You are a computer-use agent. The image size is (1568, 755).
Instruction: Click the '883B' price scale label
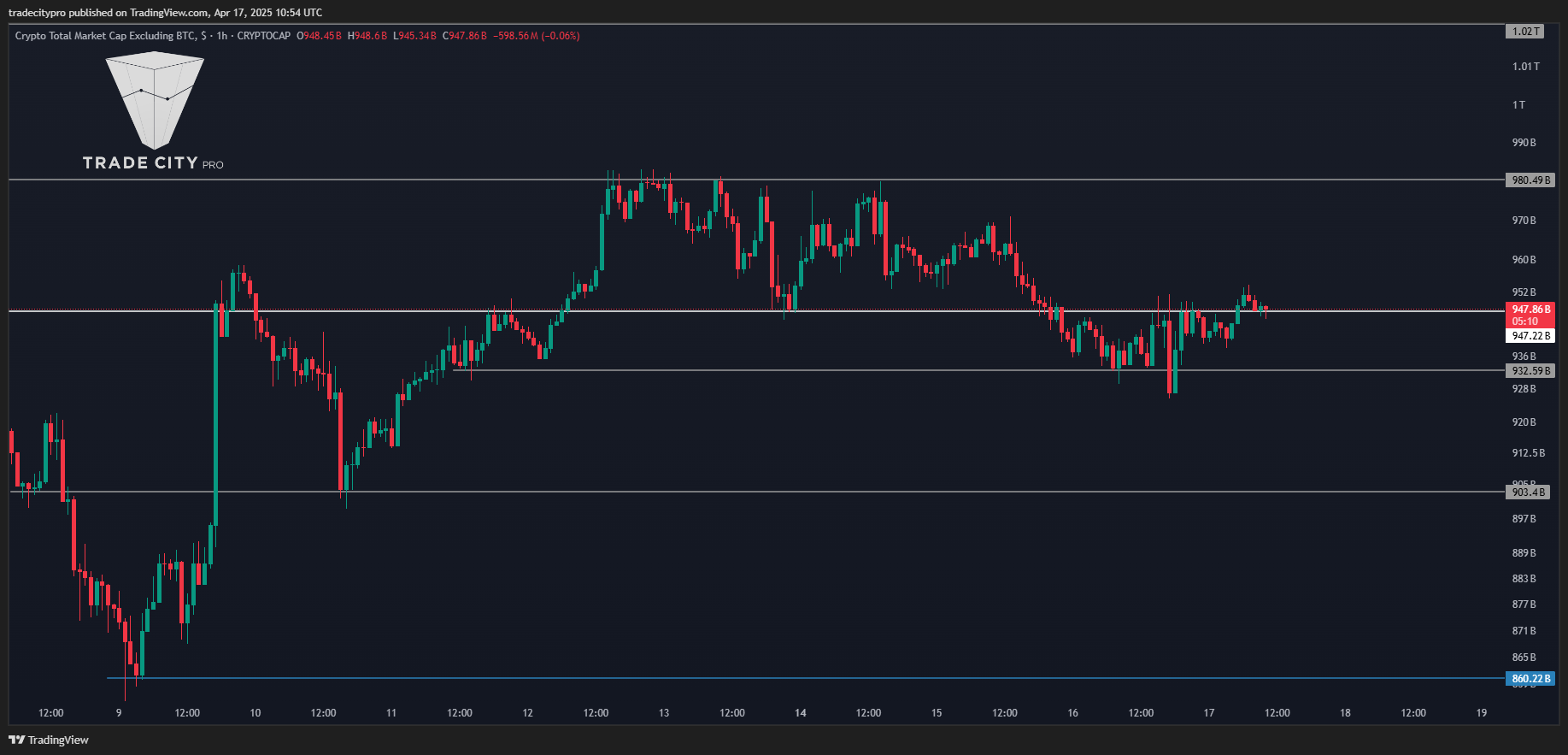click(1524, 579)
